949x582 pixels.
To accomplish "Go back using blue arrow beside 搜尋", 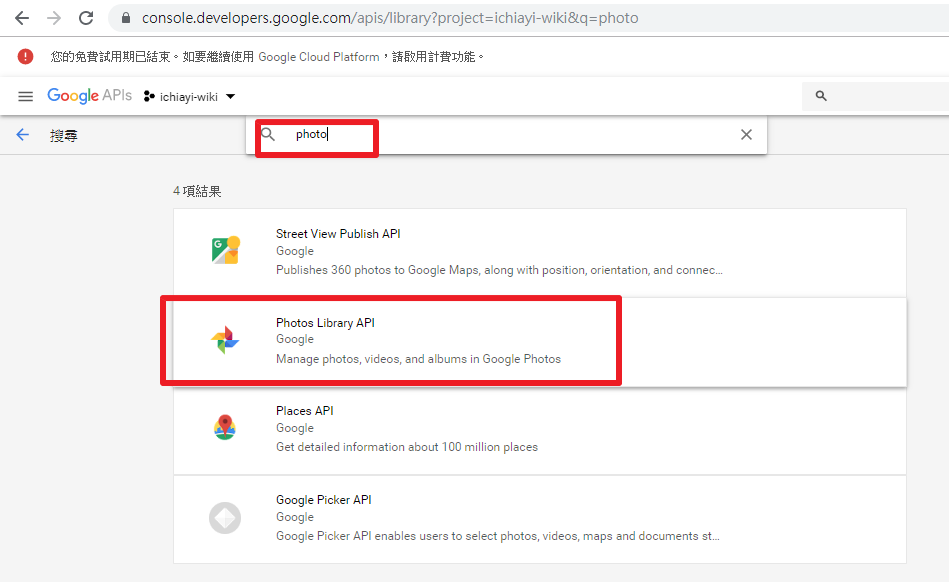I will click(22, 134).
